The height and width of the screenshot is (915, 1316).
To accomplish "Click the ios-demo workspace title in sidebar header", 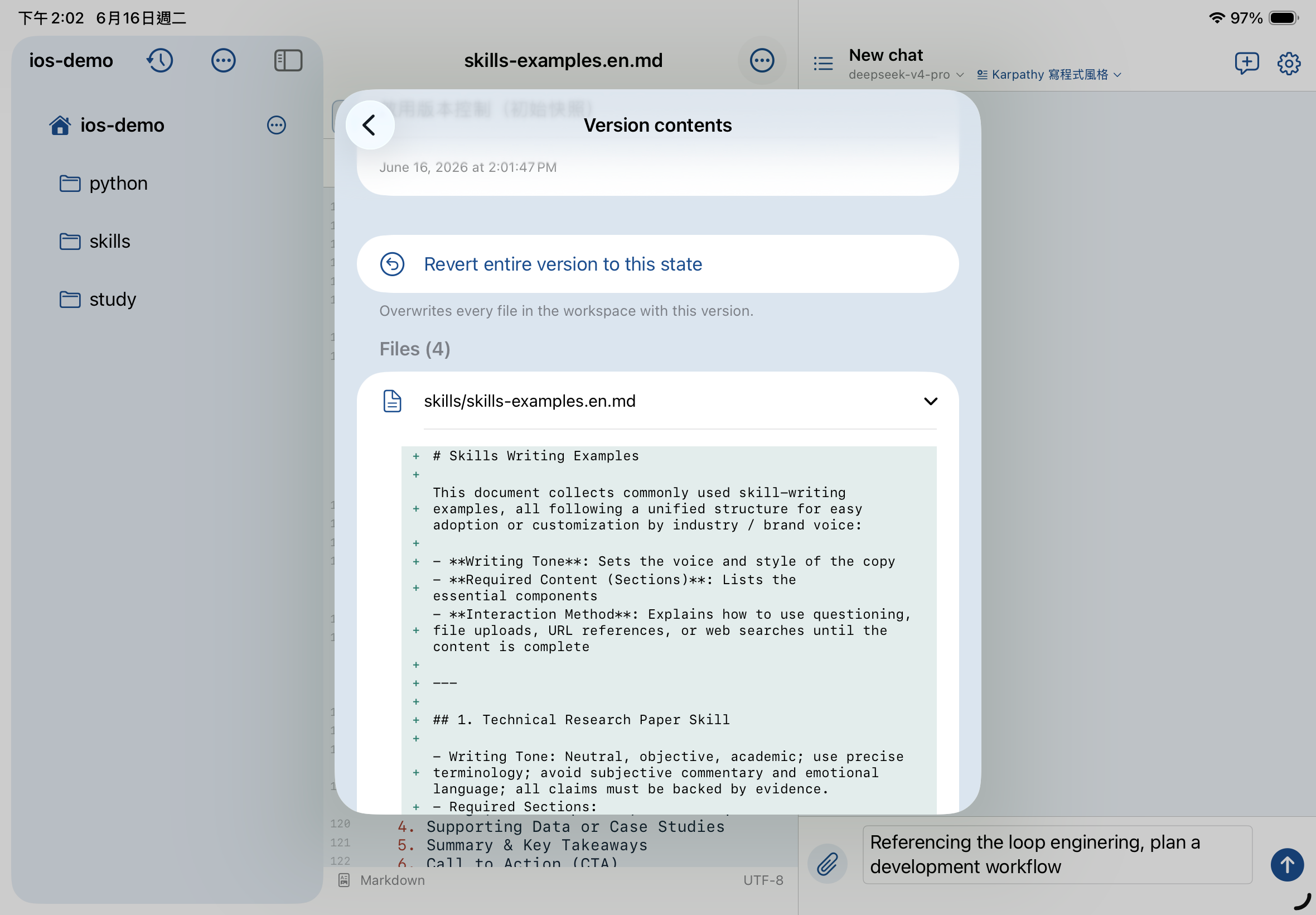I will [71, 60].
